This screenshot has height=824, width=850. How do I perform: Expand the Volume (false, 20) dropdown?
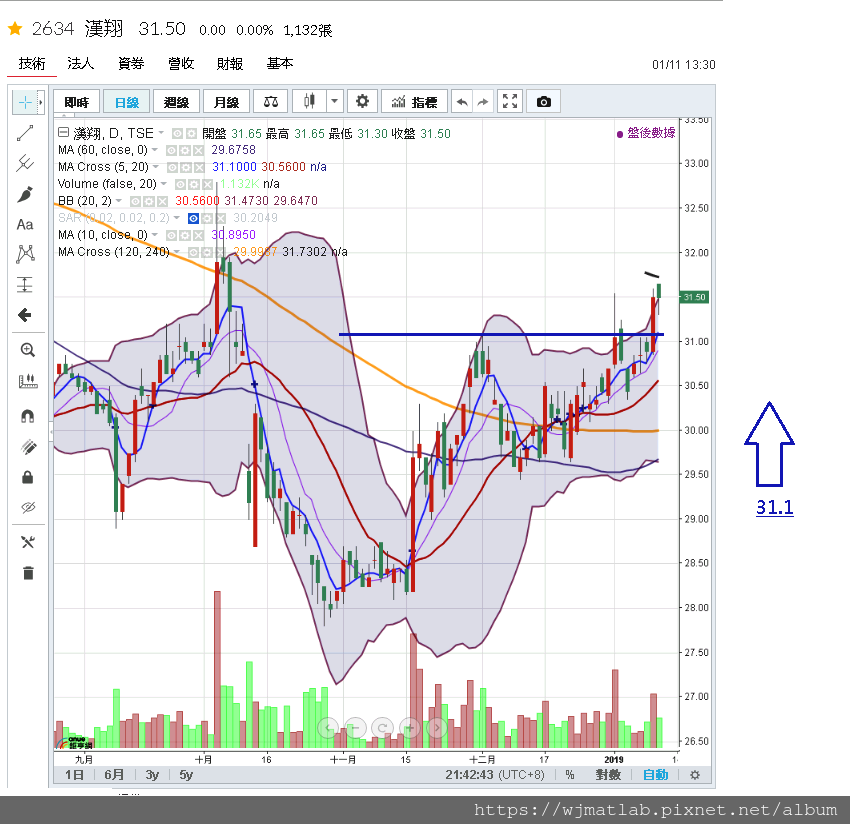(x=164, y=184)
